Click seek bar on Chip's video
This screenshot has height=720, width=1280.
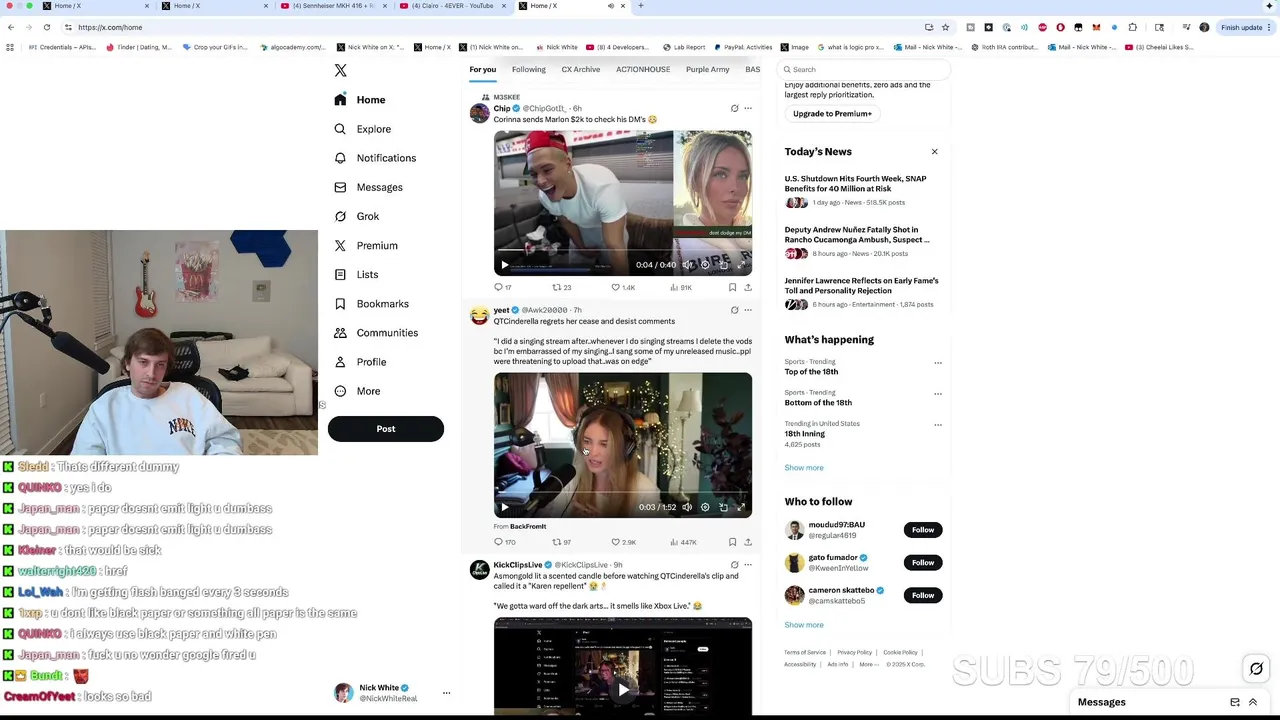coord(622,251)
